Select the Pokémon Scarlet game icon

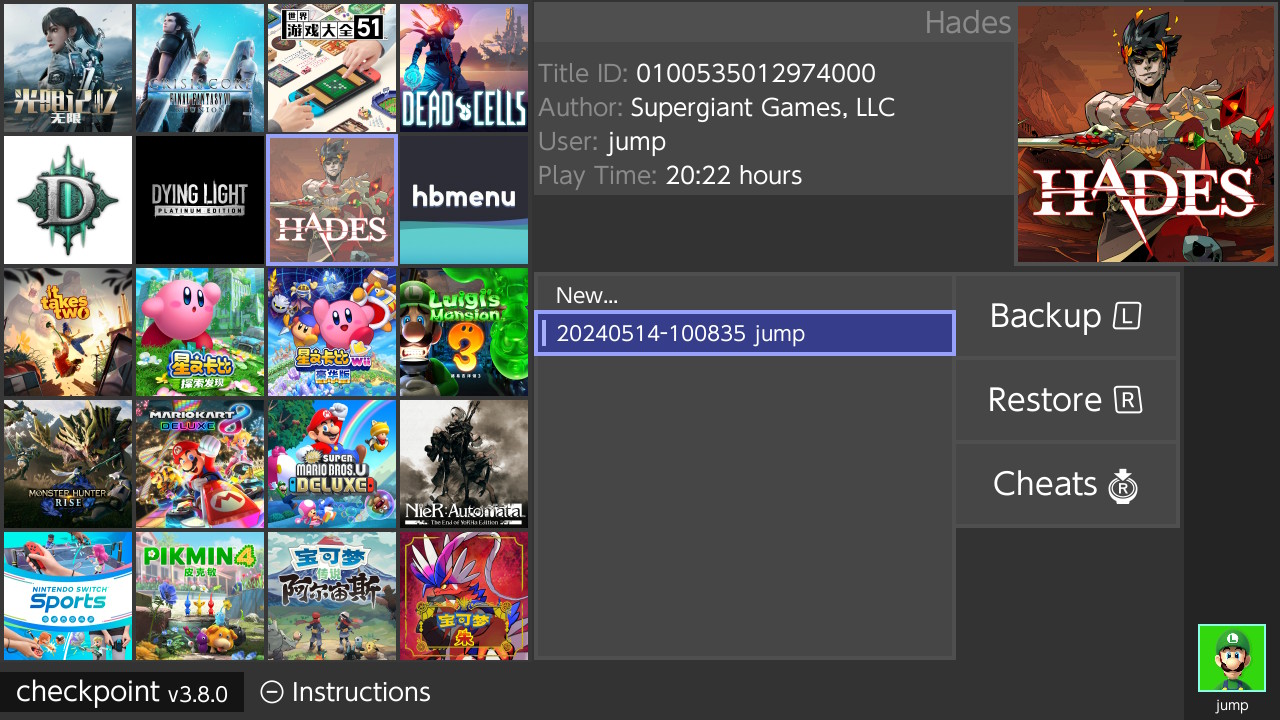tap(464, 596)
